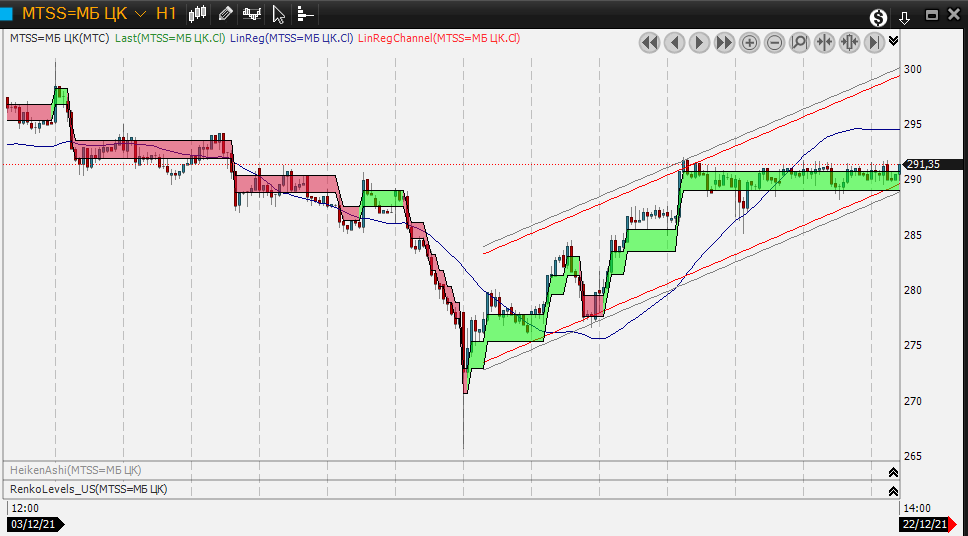Image resolution: width=968 pixels, height=536 pixels.
Task: Select the pencil drawing tool
Action: click(225, 14)
